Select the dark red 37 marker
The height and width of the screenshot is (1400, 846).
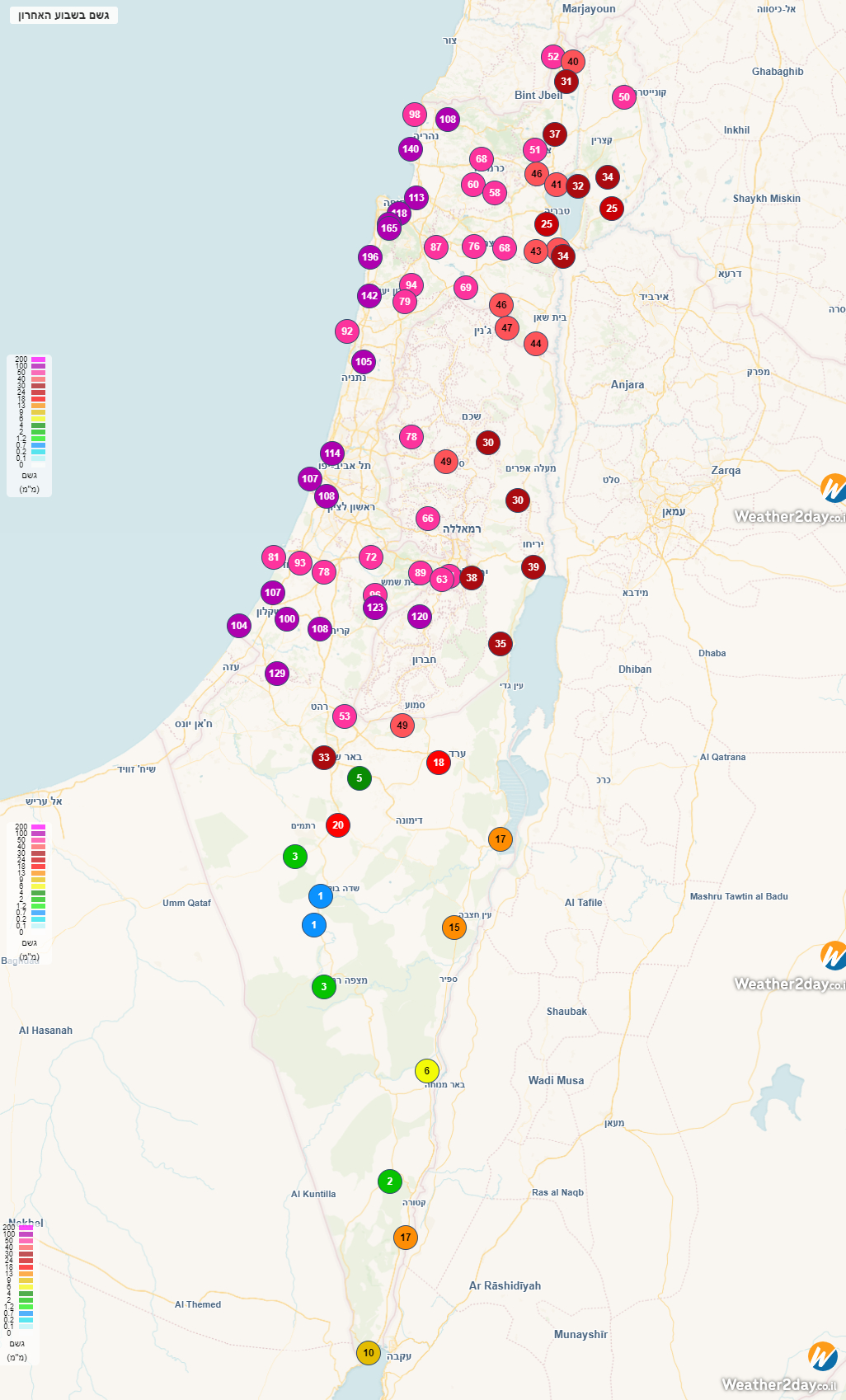(555, 134)
